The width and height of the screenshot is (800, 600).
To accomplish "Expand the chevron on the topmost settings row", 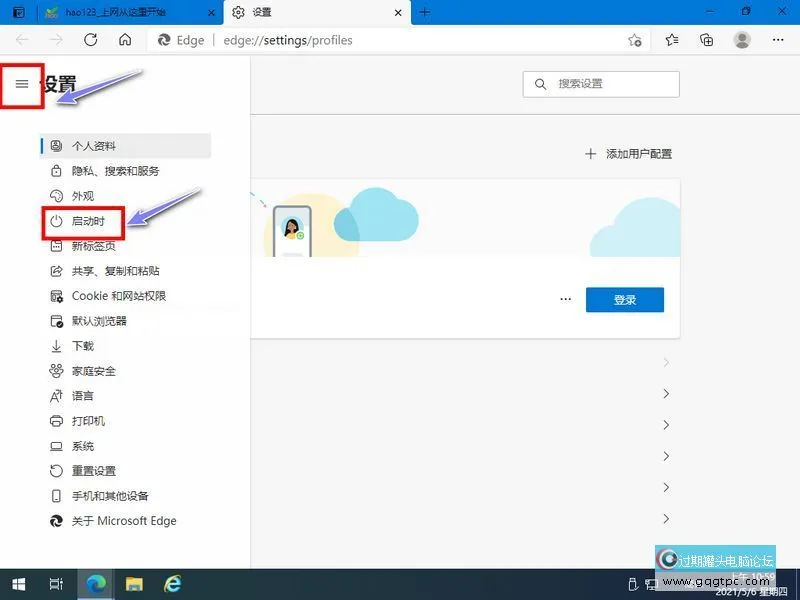I will (666, 362).
